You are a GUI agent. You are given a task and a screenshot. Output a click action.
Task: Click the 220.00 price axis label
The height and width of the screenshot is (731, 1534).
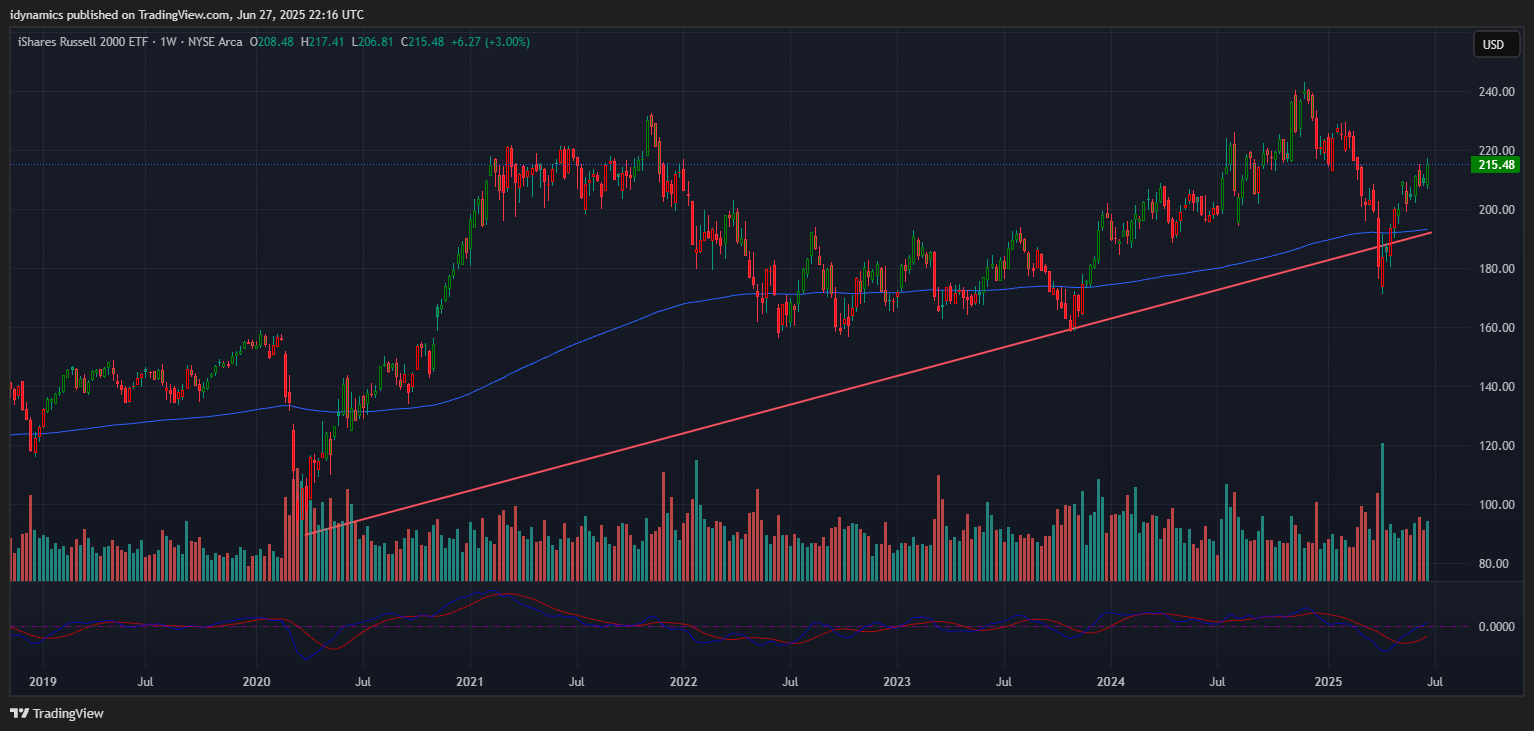pyautogui.click(x=1495, y=151)
